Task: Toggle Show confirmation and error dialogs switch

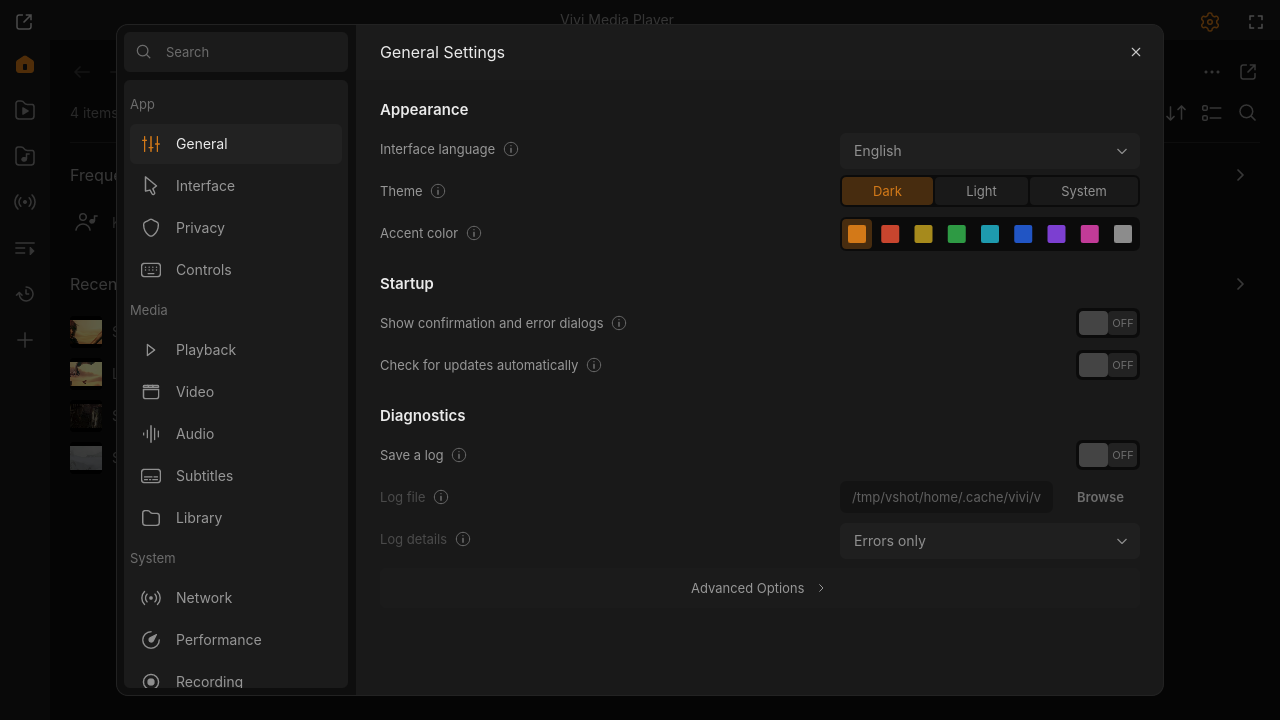Action: 1108,323
